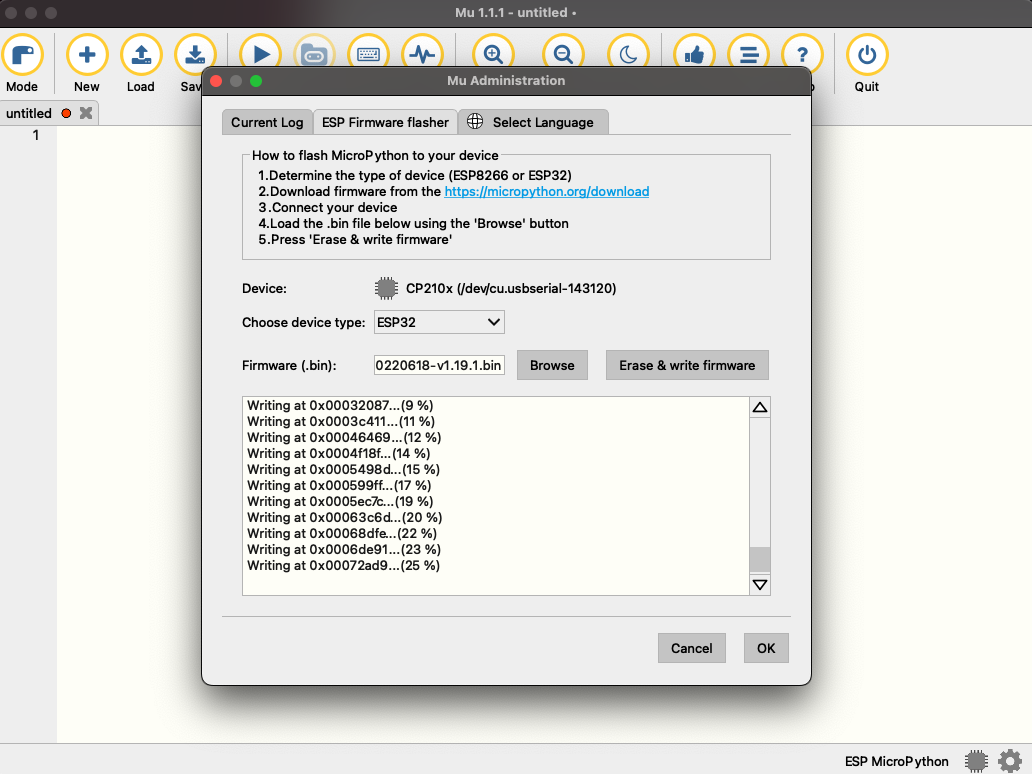Viewport: 1032px width, 774px height.
Task: Open the micropython.org download link
Action: pyautogui.click(x=546, y=192)
